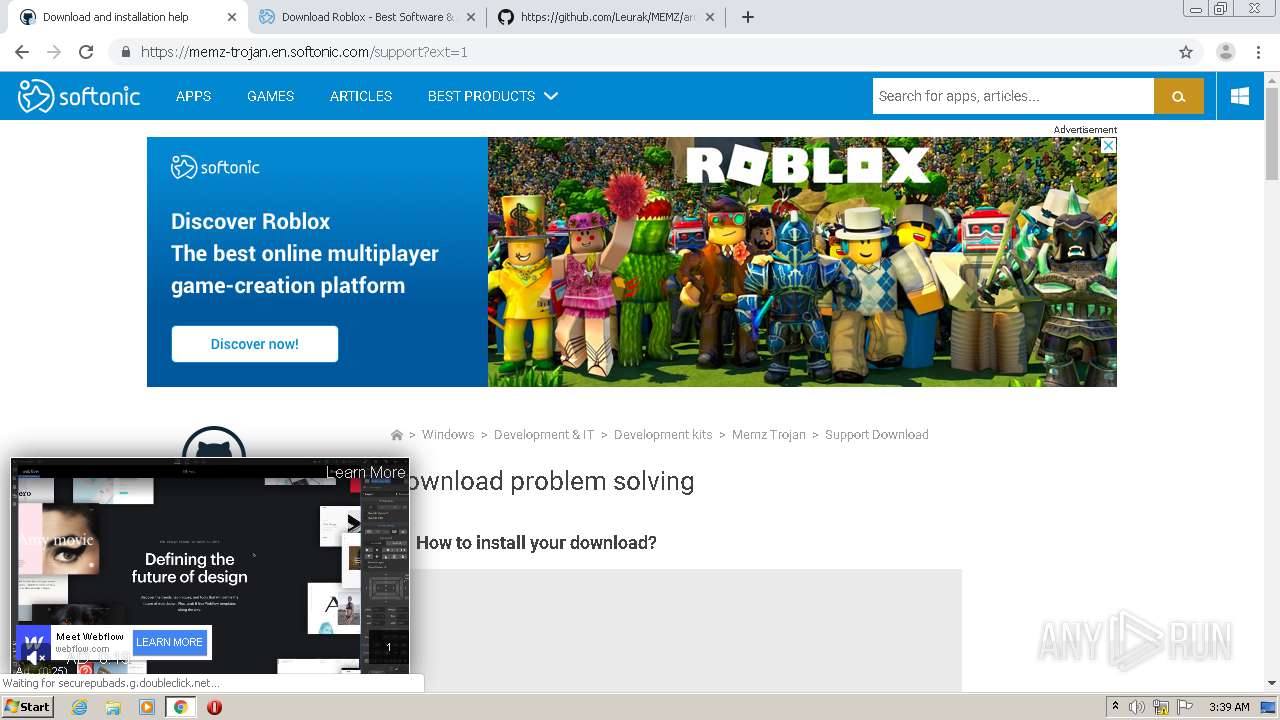Open the Development & IT breadcrumb
Image resolution: width=1280 pixels, height=720 pixels.
tap(544, 435)
